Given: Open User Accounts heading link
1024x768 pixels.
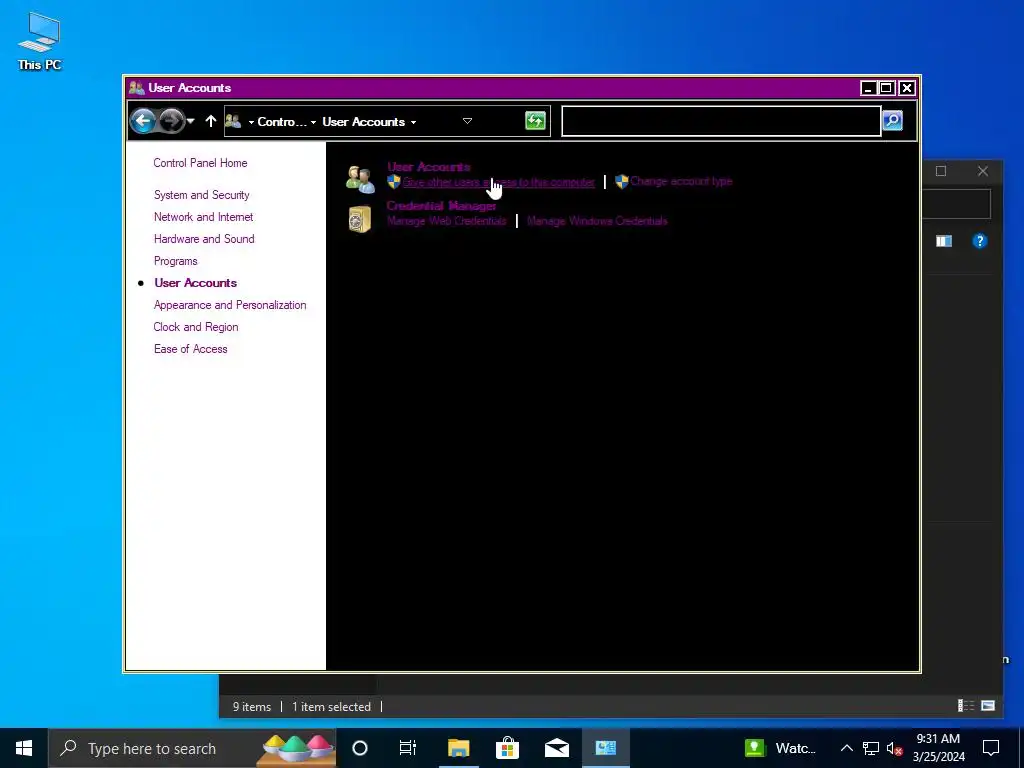Looking at the screenshot, I should [x=428, y=167].
